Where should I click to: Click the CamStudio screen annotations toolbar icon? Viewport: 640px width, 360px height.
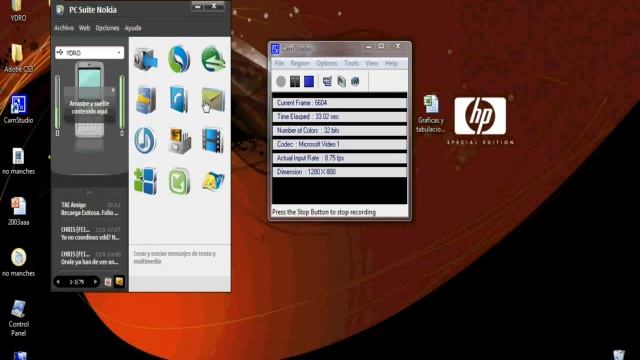[341, 82]
